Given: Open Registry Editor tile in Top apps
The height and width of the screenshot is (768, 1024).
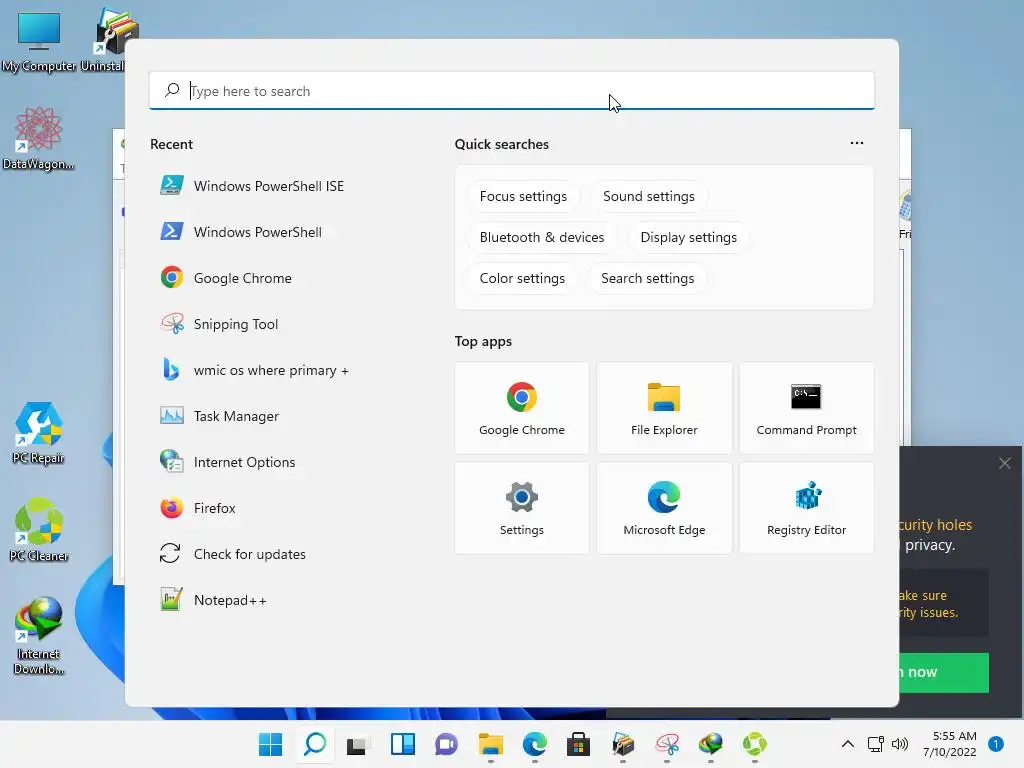Looking at the screenshot, I should (807, 508).
